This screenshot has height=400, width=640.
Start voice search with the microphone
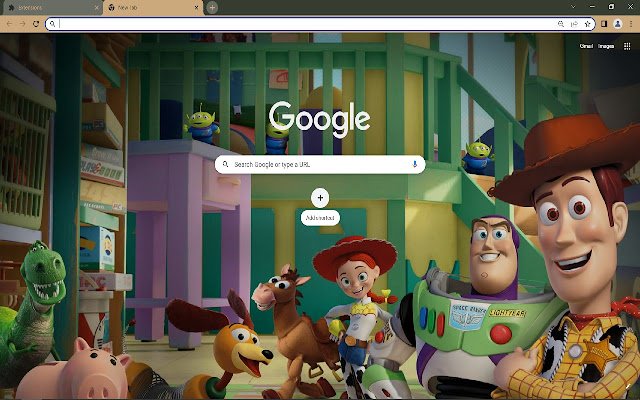pos(415,164)
